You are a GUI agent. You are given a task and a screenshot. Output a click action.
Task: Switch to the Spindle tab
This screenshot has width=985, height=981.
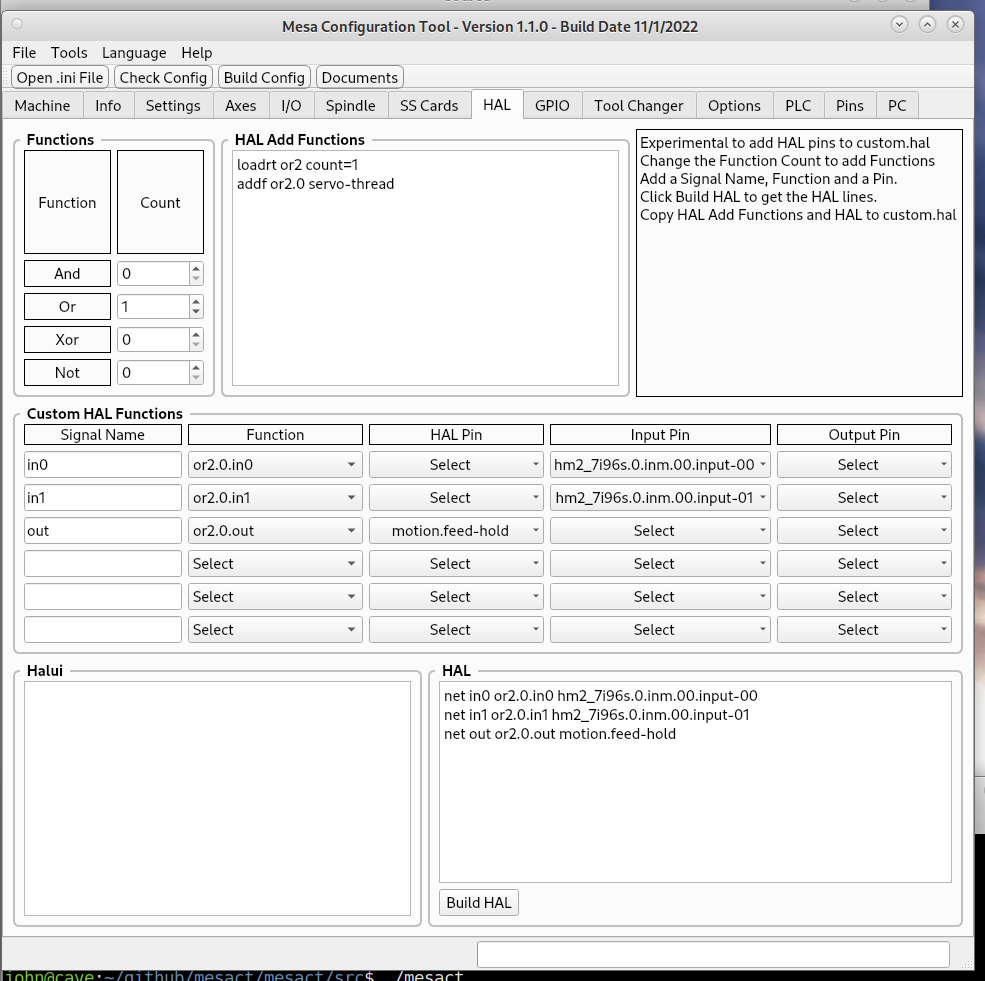(x=351, y=106)
